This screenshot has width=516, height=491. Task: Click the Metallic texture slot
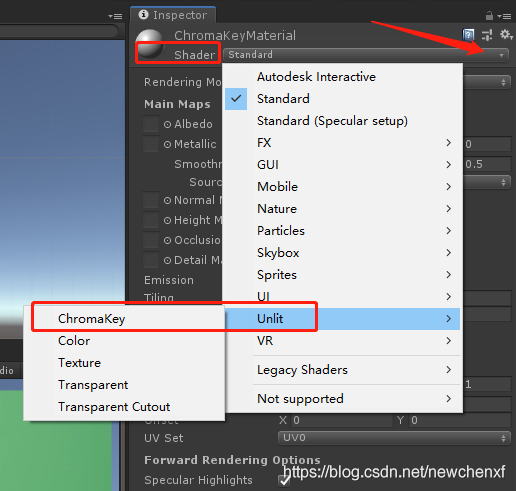[151, 144]
